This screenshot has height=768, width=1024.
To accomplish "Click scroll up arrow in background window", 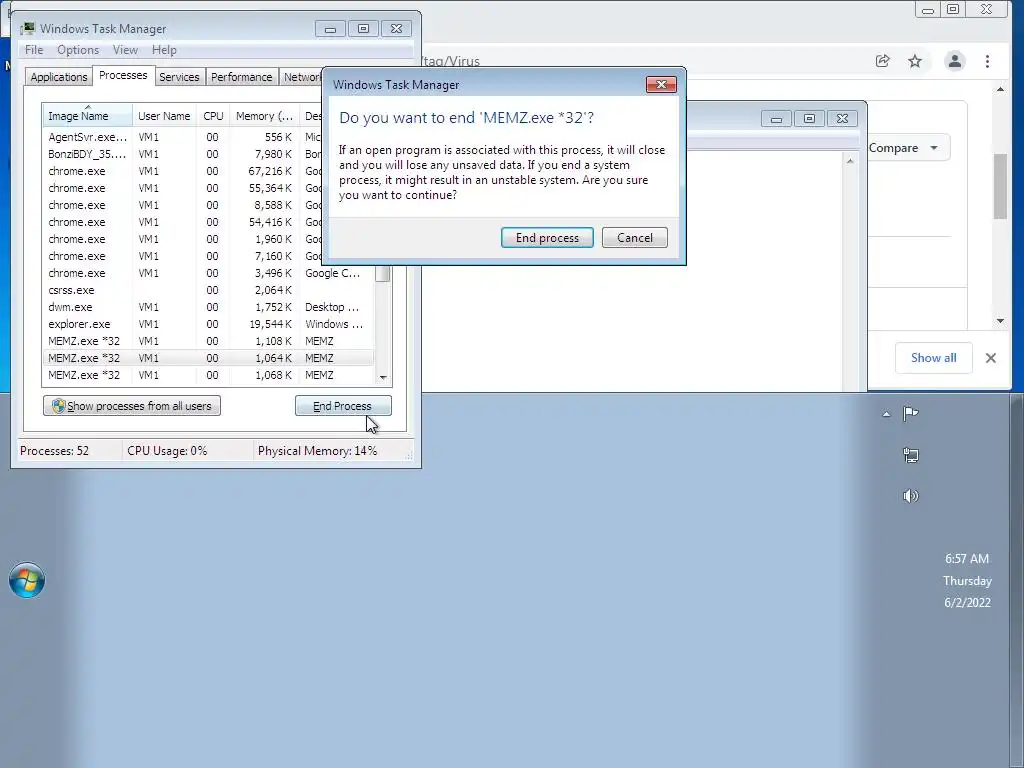I will coord(850,161).
